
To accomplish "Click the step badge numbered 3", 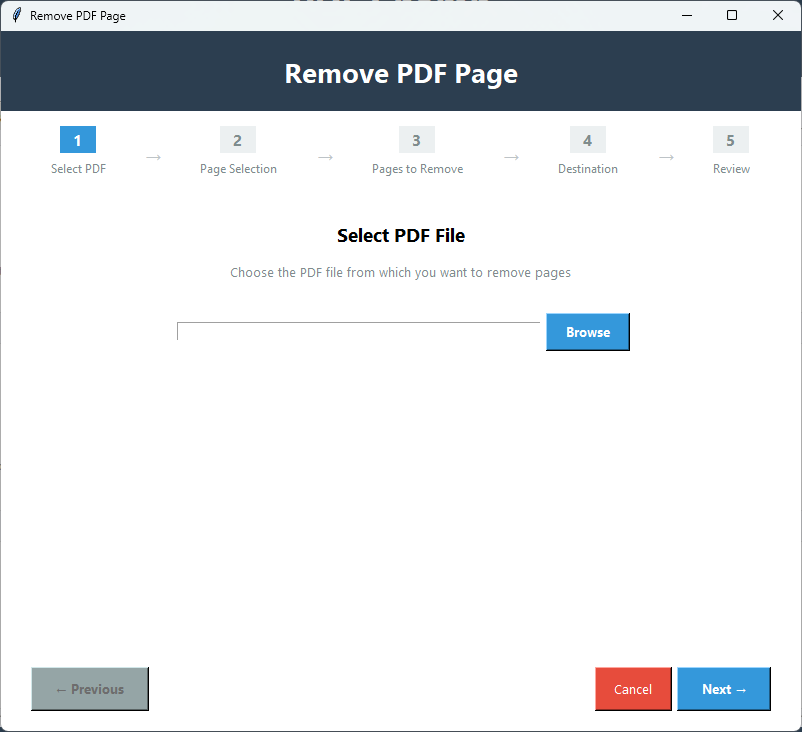I will 416,140.
